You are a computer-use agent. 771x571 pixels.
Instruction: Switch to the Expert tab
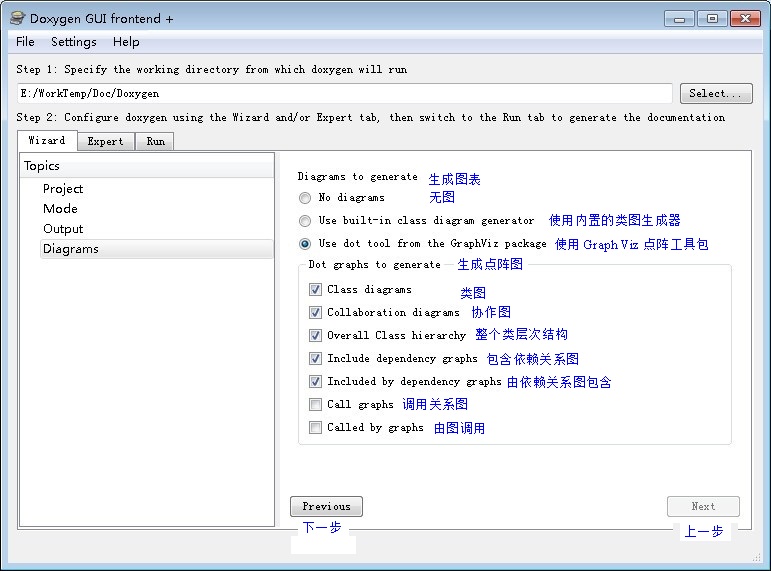click(x=106, y=142)
